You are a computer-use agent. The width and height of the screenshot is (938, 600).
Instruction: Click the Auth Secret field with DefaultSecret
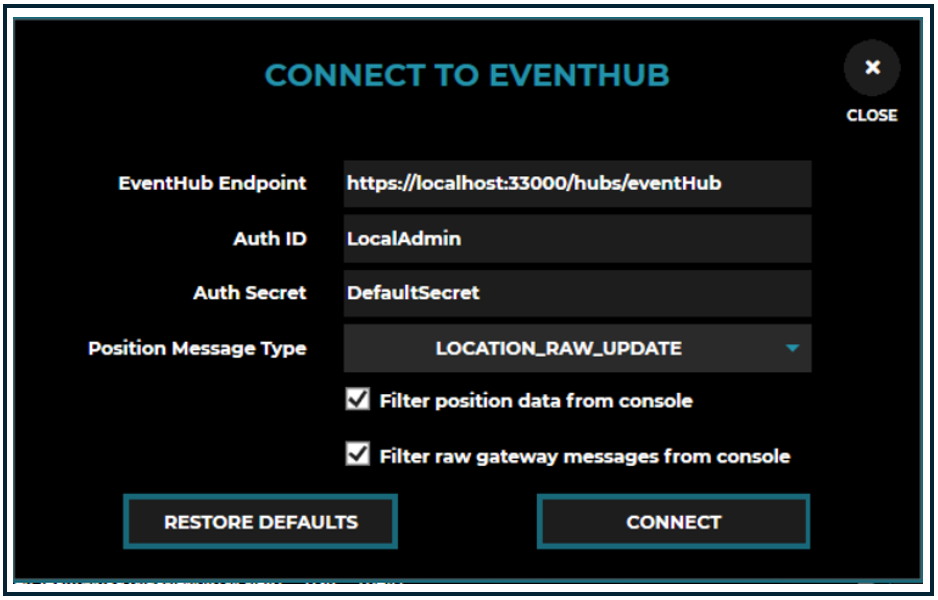577,293
